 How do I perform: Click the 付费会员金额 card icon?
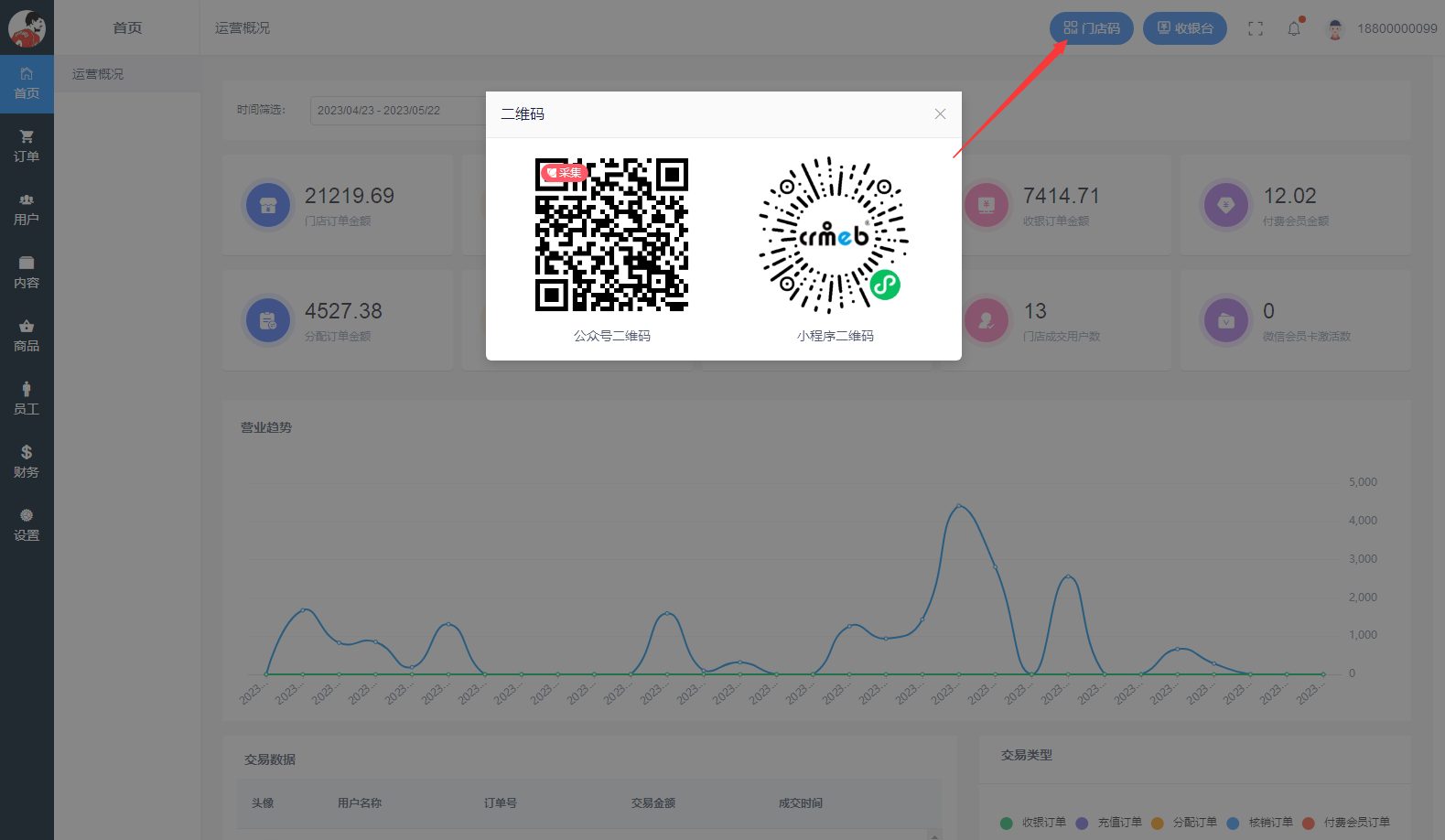tap(1226, 205)
